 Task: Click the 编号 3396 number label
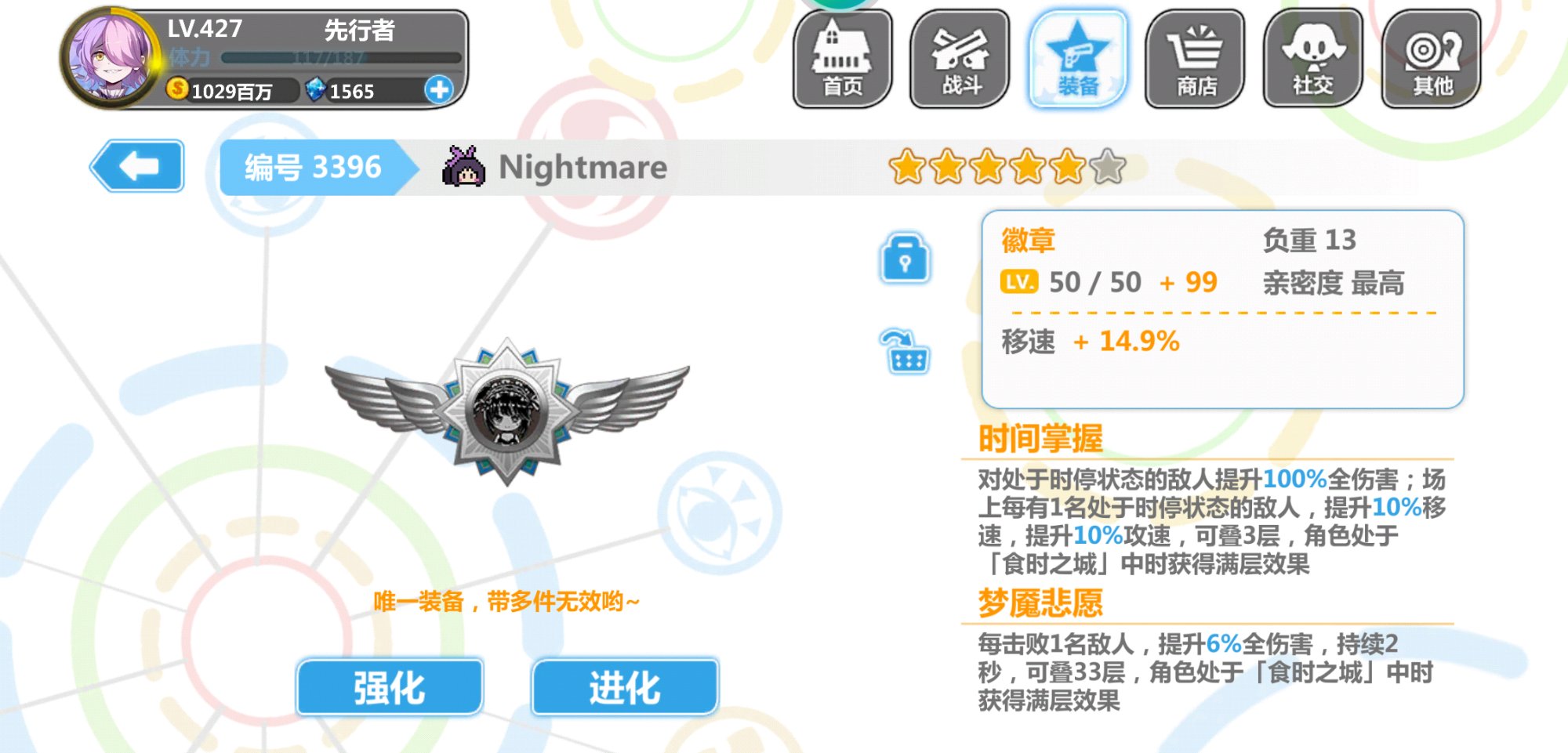tap(313, 167)
